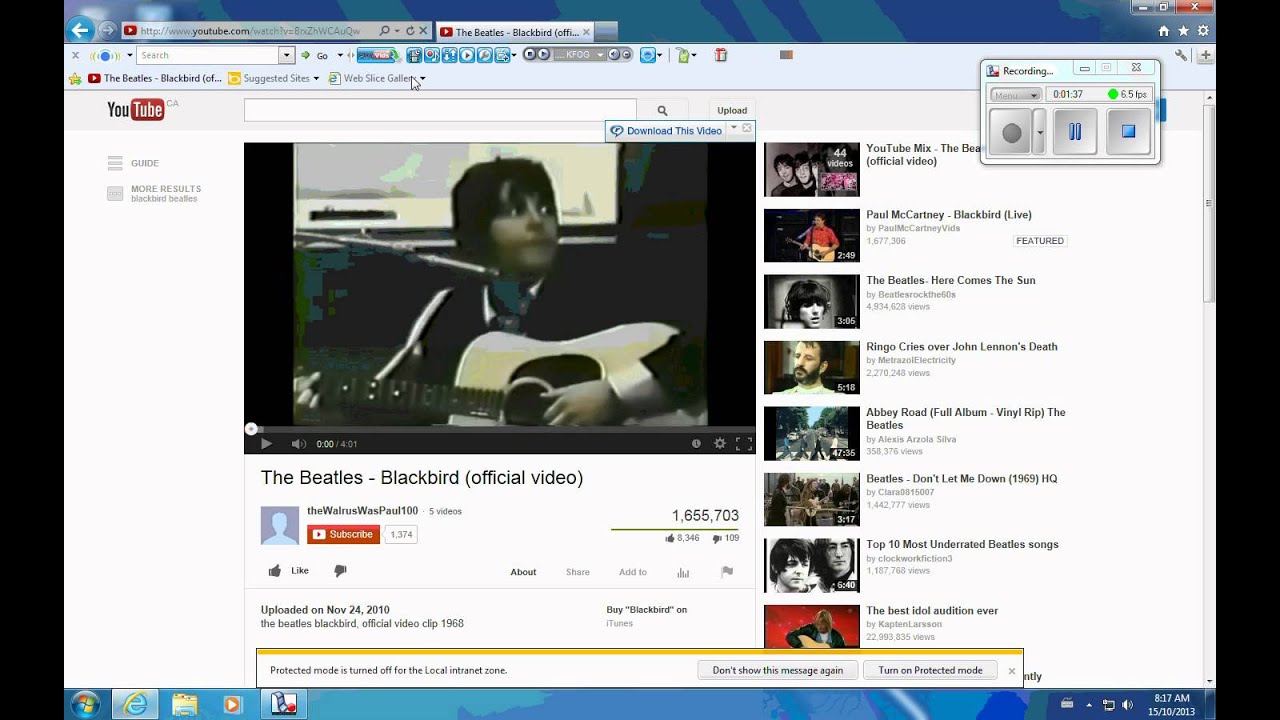Viewport: 1280px width, 720px height.
Task: Play the Blackbird video
Action: [x=266, y=444]
